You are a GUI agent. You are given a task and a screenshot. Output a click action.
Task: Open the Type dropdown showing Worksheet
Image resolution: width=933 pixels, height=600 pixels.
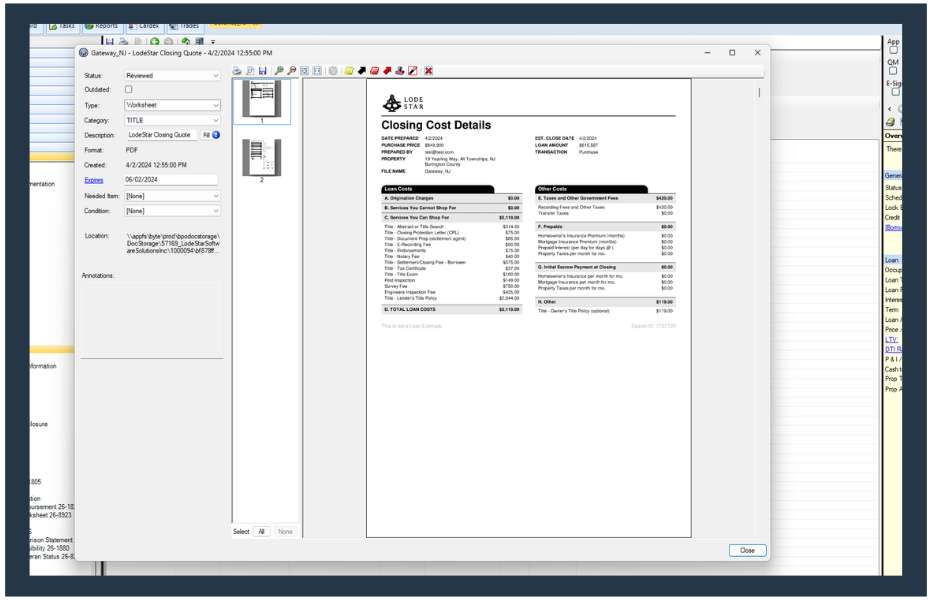(x=173, y=105)
